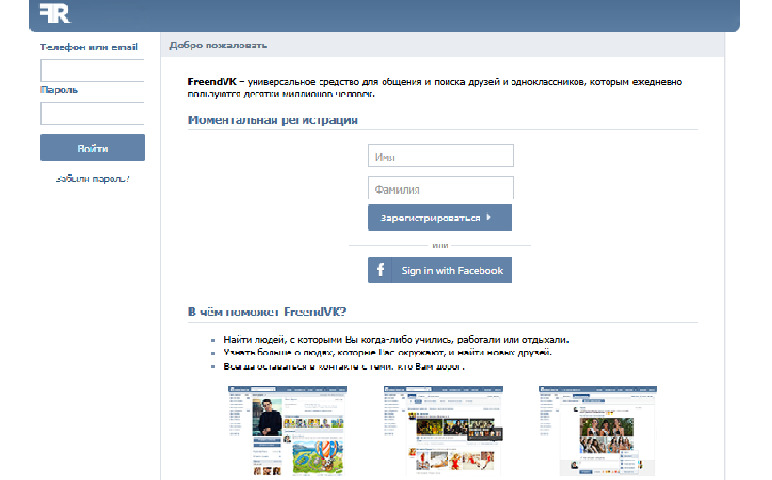Select the 'Найти людей' bullet text
This screenshot has width=772, height=480.
click(396, 340)
